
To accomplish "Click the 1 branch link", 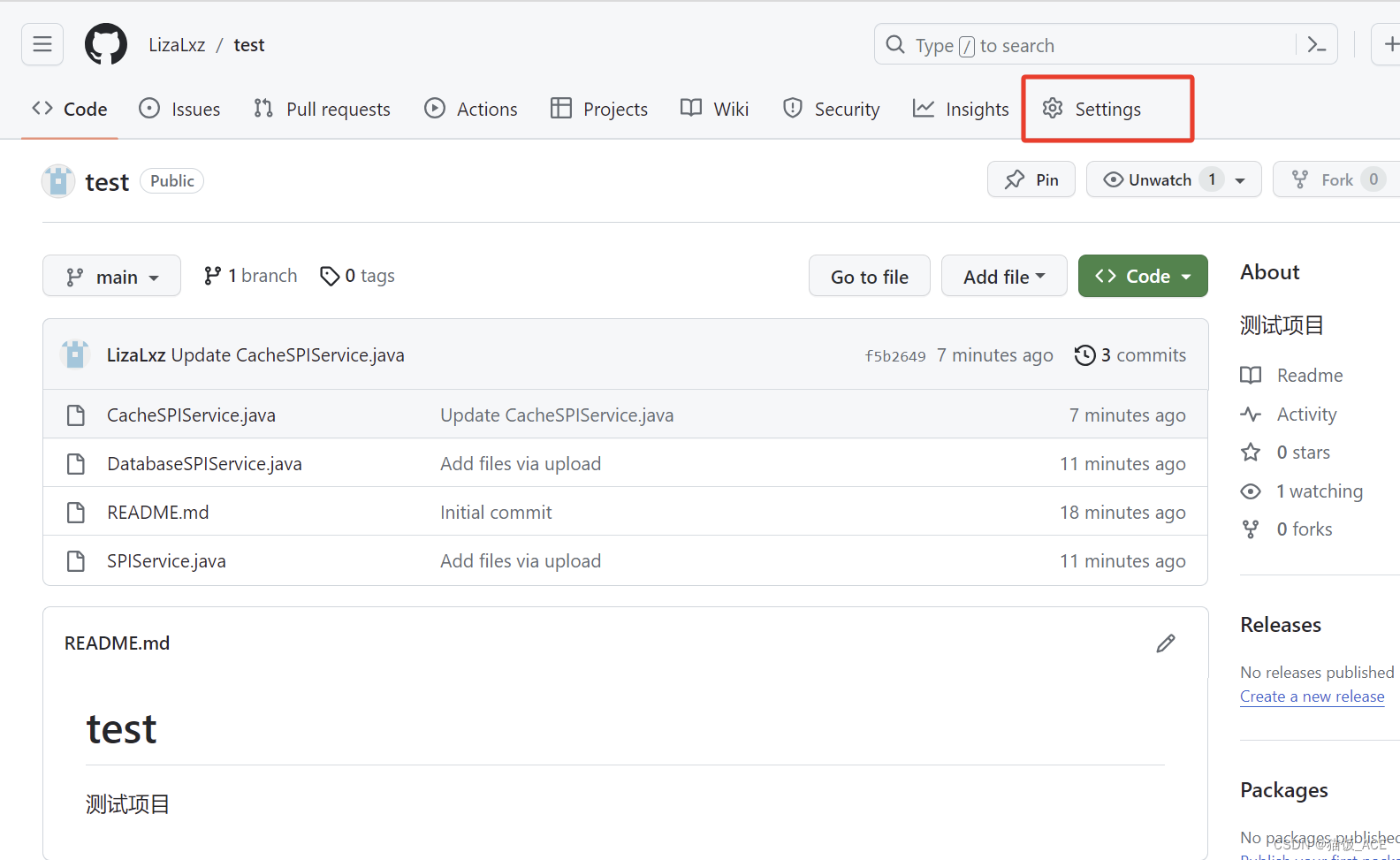I will 251,276.
